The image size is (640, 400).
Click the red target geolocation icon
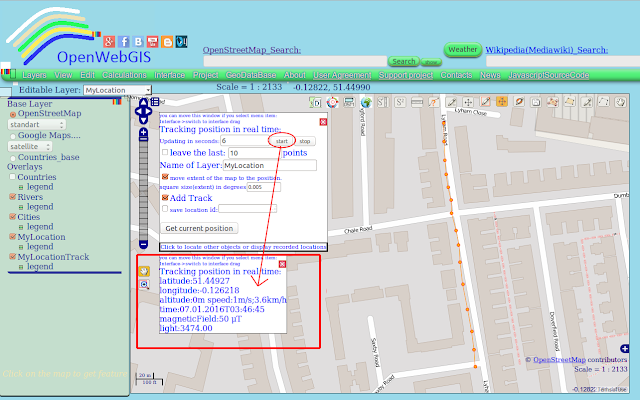(332, 102)
